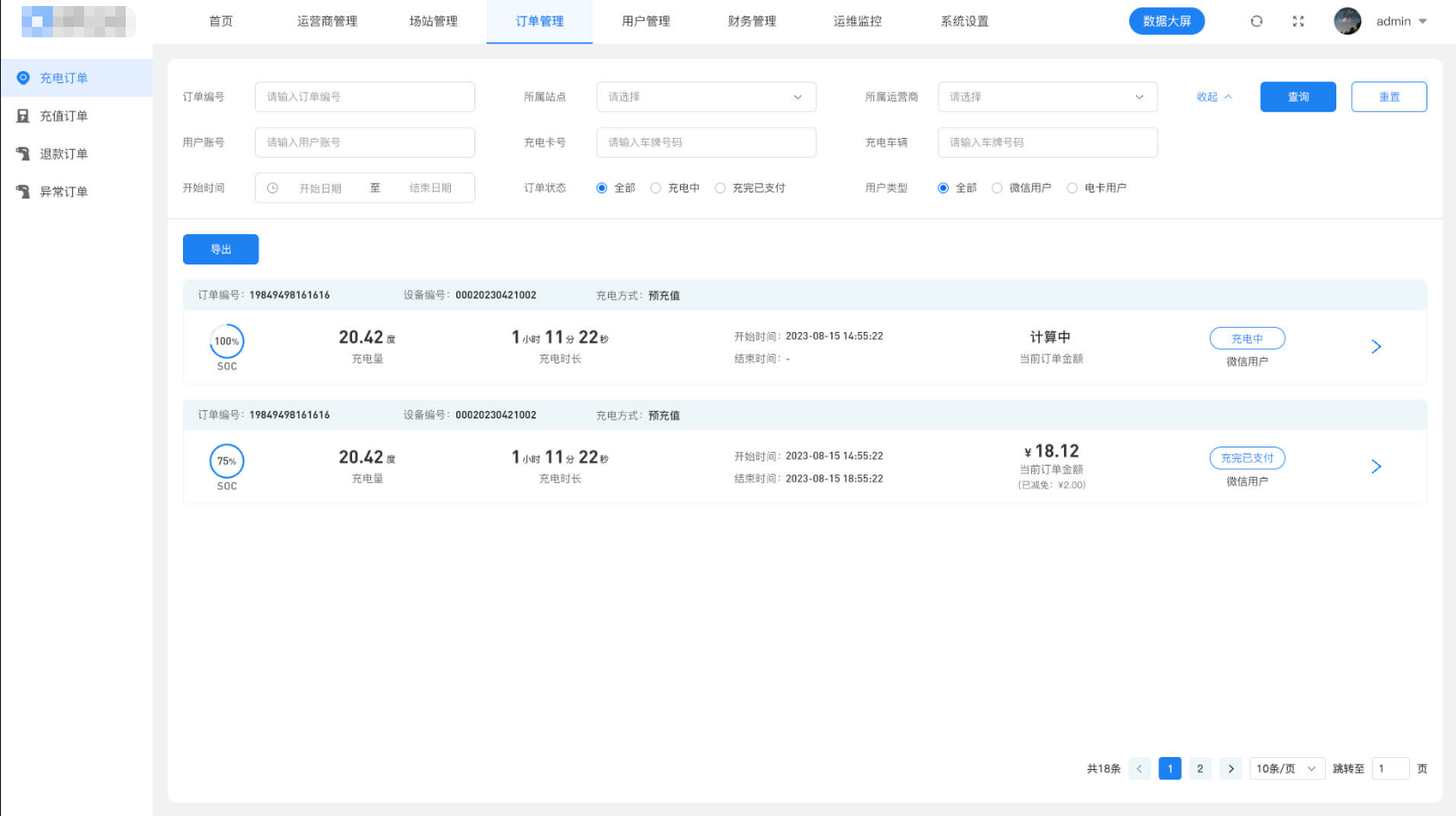Open the 用户管理 tab
The width and height of the screenshot is (1456, 816).
[646, 21]
